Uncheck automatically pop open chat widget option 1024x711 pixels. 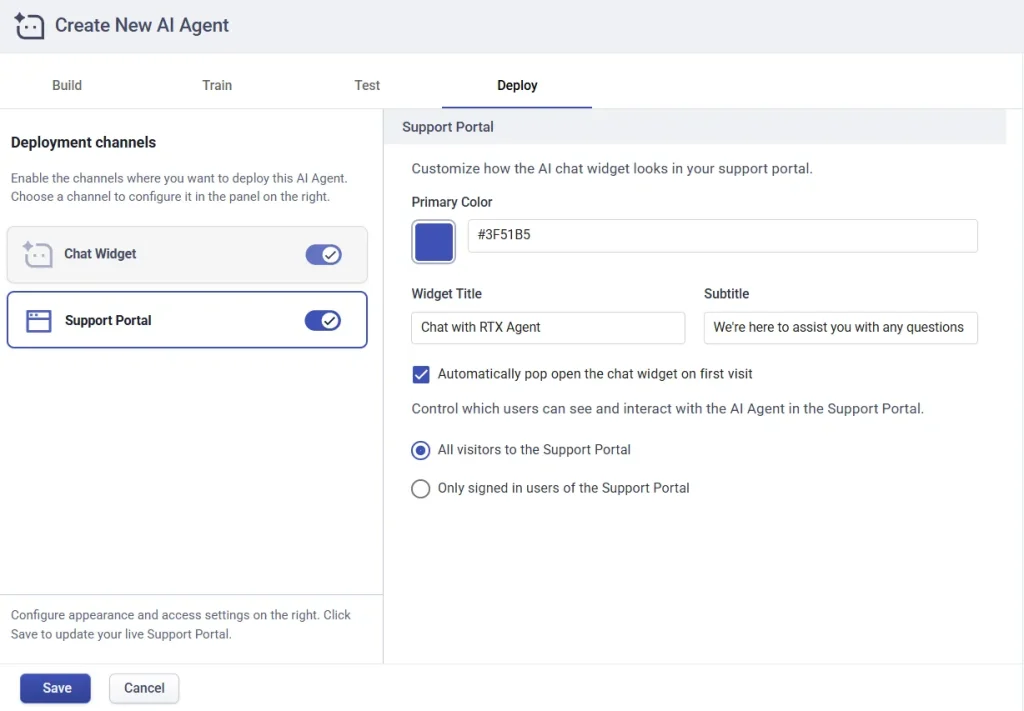[x=420, y=374]
